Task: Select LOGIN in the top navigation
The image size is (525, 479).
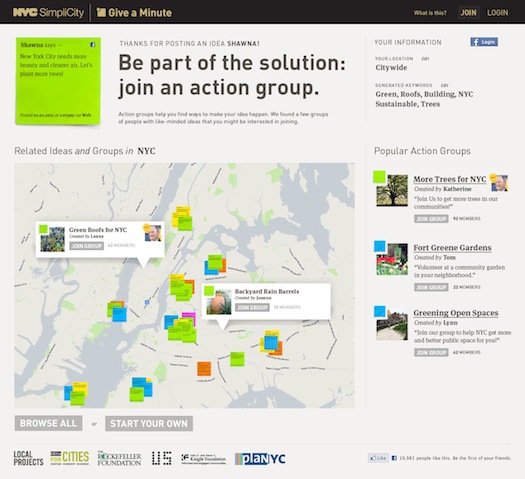Action: click(498, 13)
